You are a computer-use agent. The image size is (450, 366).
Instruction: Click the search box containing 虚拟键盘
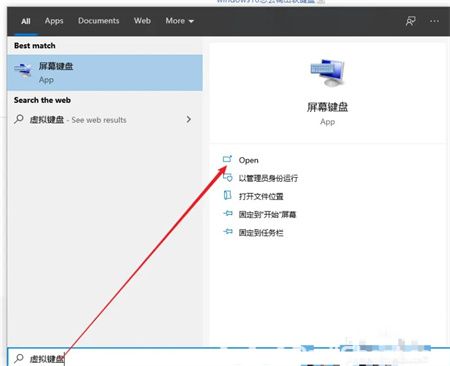tap(228, 358)
